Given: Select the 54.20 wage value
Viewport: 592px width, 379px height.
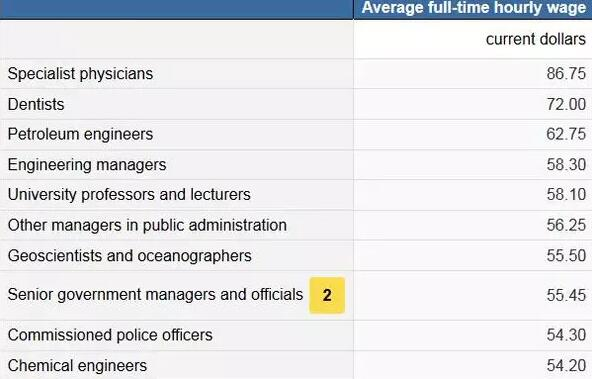Looking at the screenshot, I should coord(566,365).
